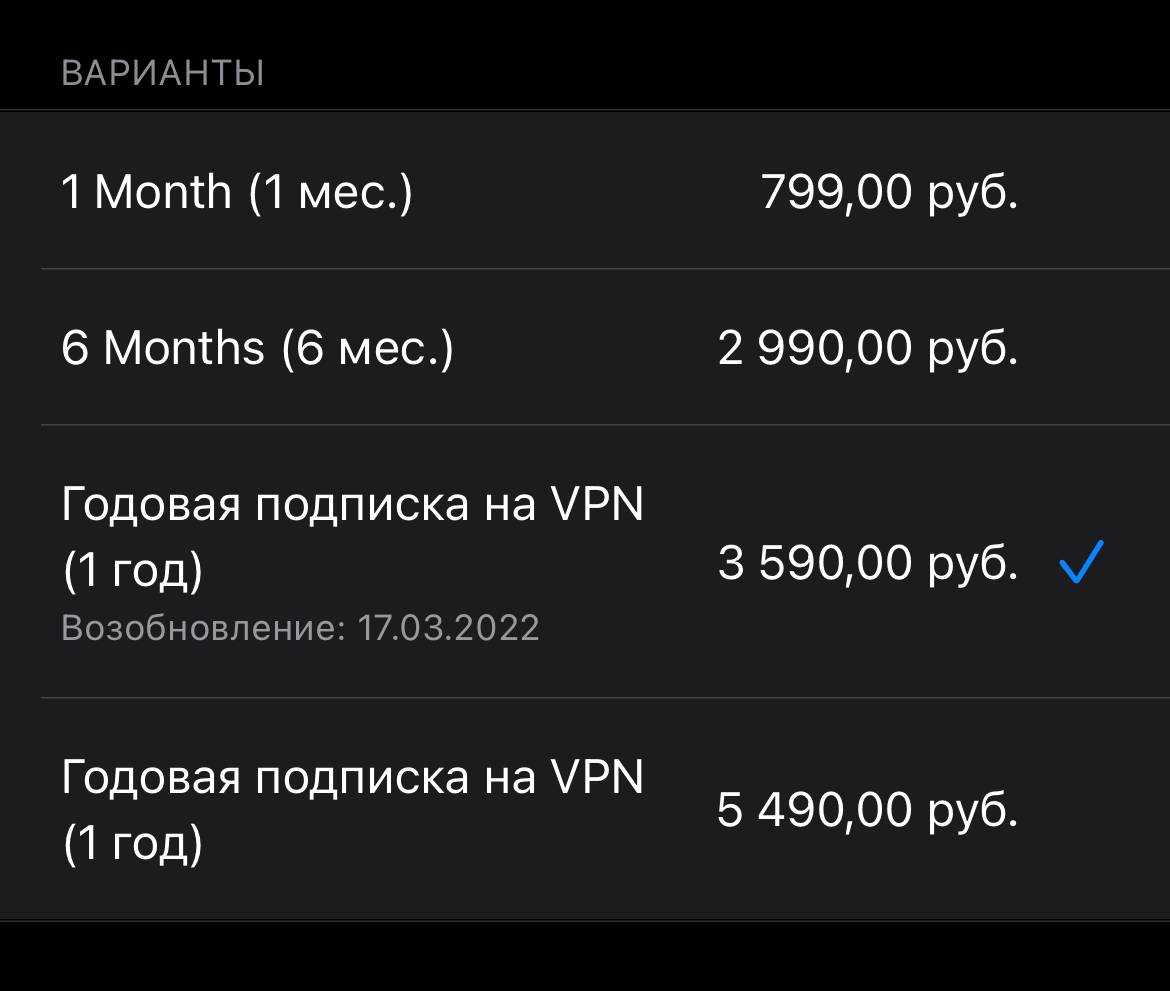Choose the yearly VPN plan for 3 590,00 руб.
Viewport: 1170px width, 991px height.
coord(585,561)
